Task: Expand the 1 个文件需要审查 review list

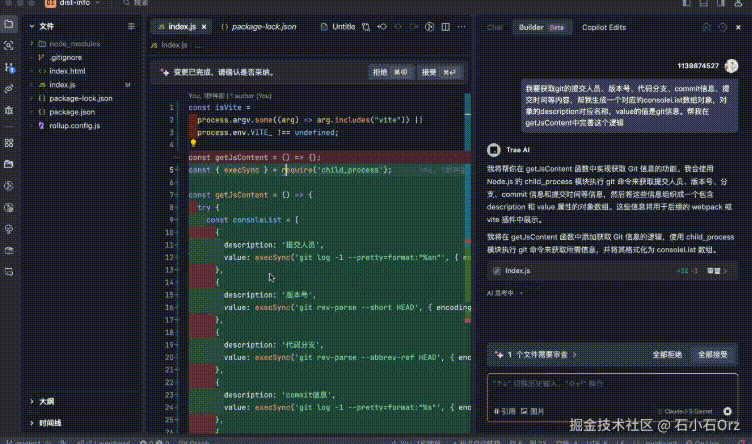Action: coord(537,354)
